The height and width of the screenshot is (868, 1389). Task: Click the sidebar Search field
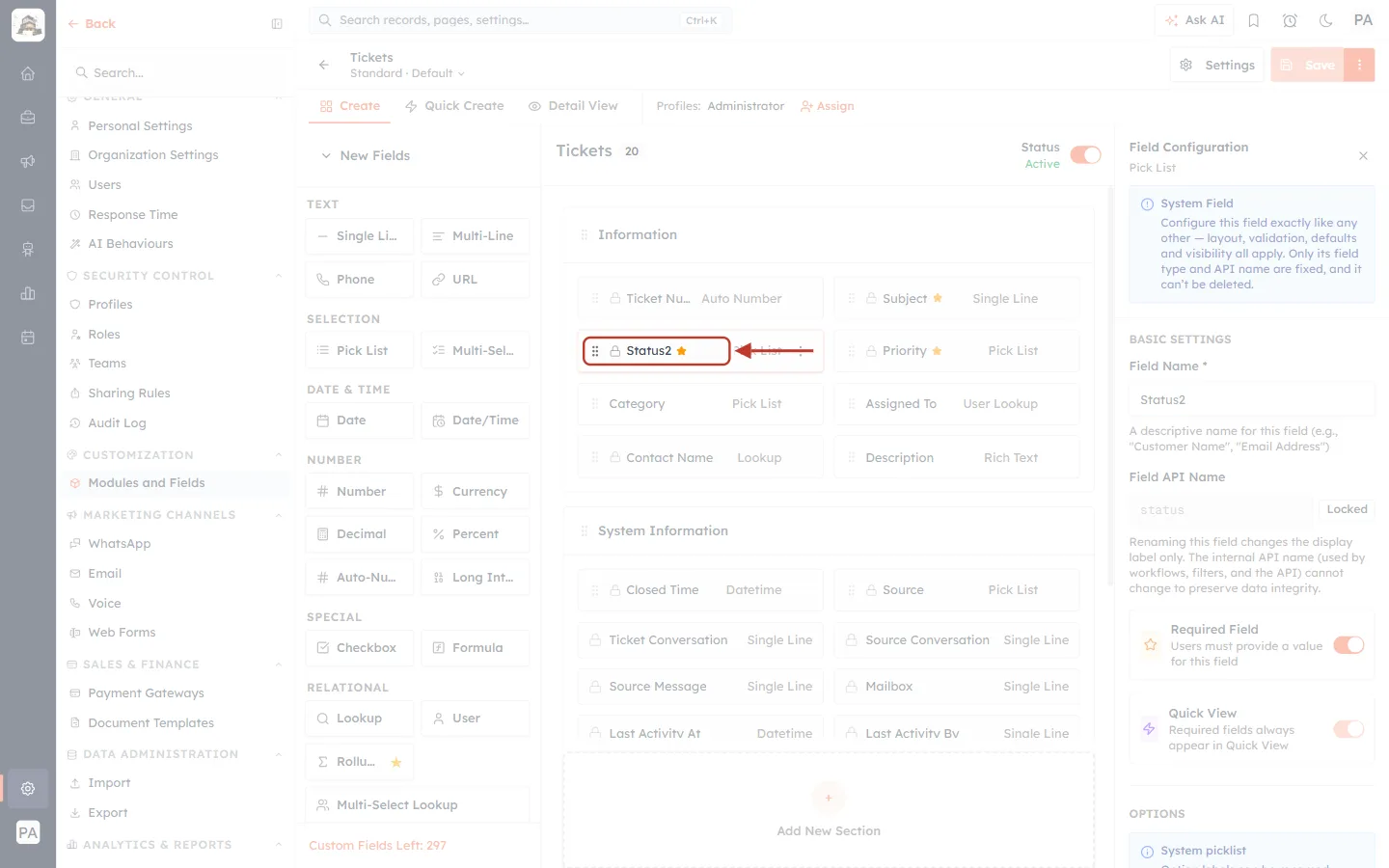pos(176,73)
